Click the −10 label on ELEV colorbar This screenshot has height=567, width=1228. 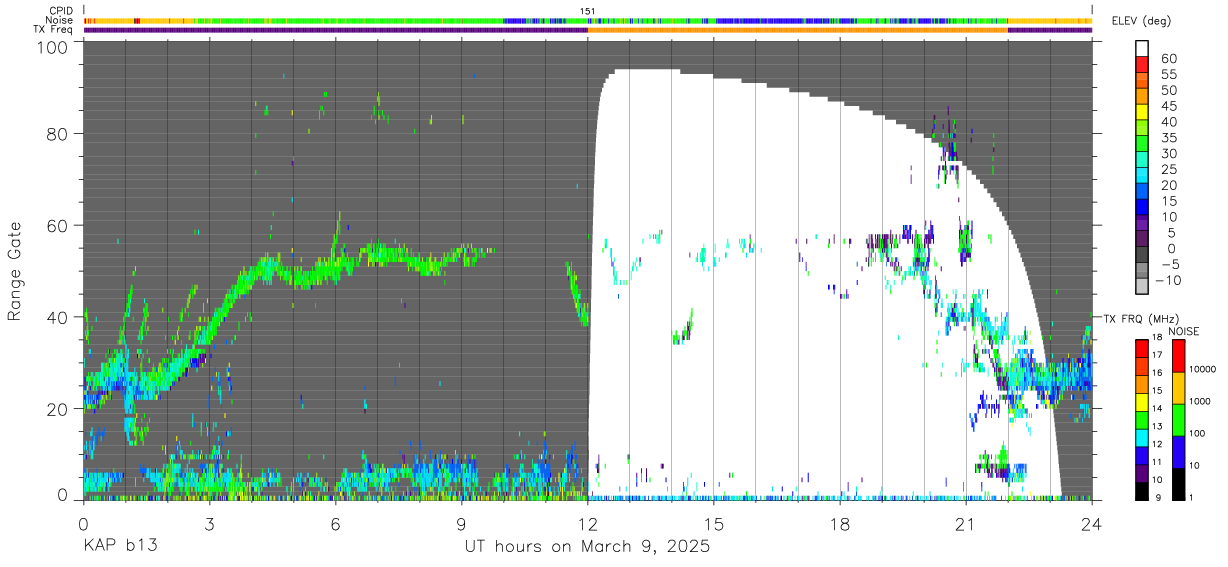pyautogui.click(x=1166, y=280)
